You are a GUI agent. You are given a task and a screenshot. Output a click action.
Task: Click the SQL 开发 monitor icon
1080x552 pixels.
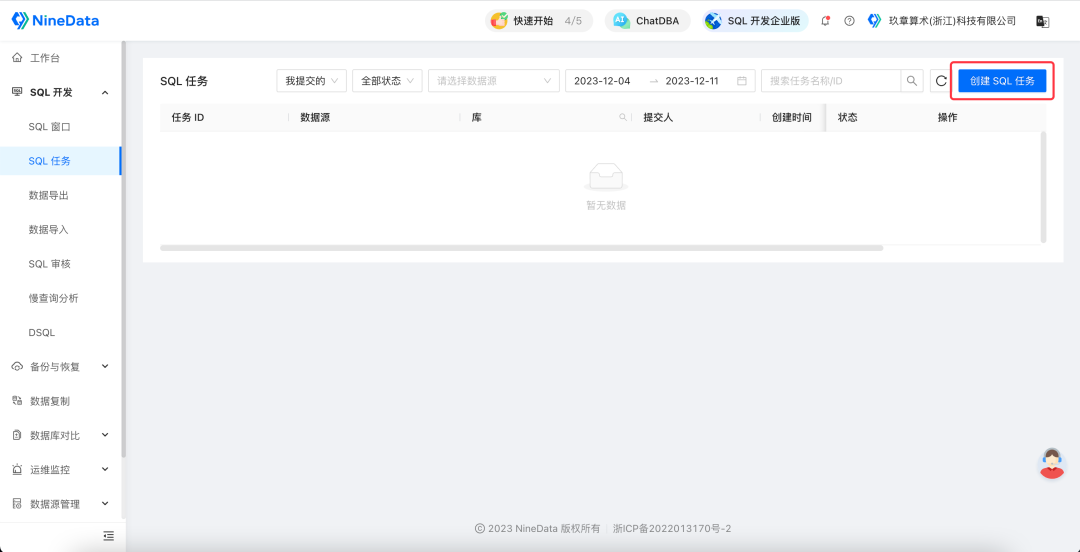[17, 92]
